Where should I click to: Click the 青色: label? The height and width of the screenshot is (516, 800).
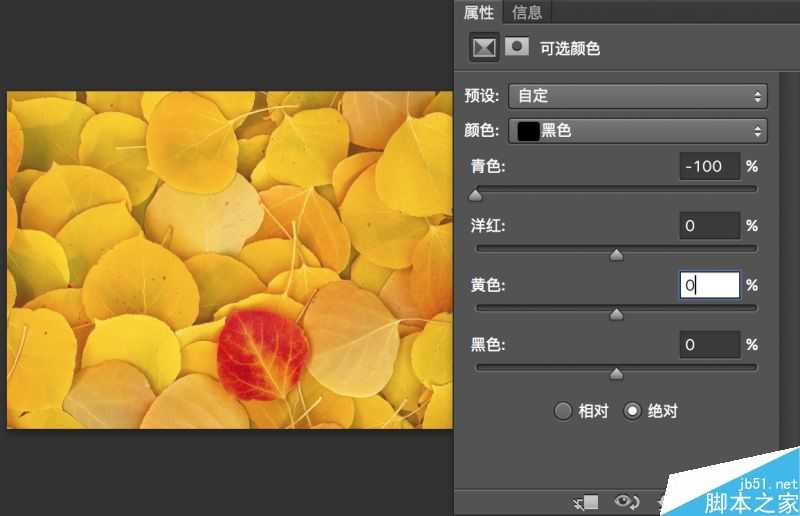pyautogui.click(x=488, y=166)
